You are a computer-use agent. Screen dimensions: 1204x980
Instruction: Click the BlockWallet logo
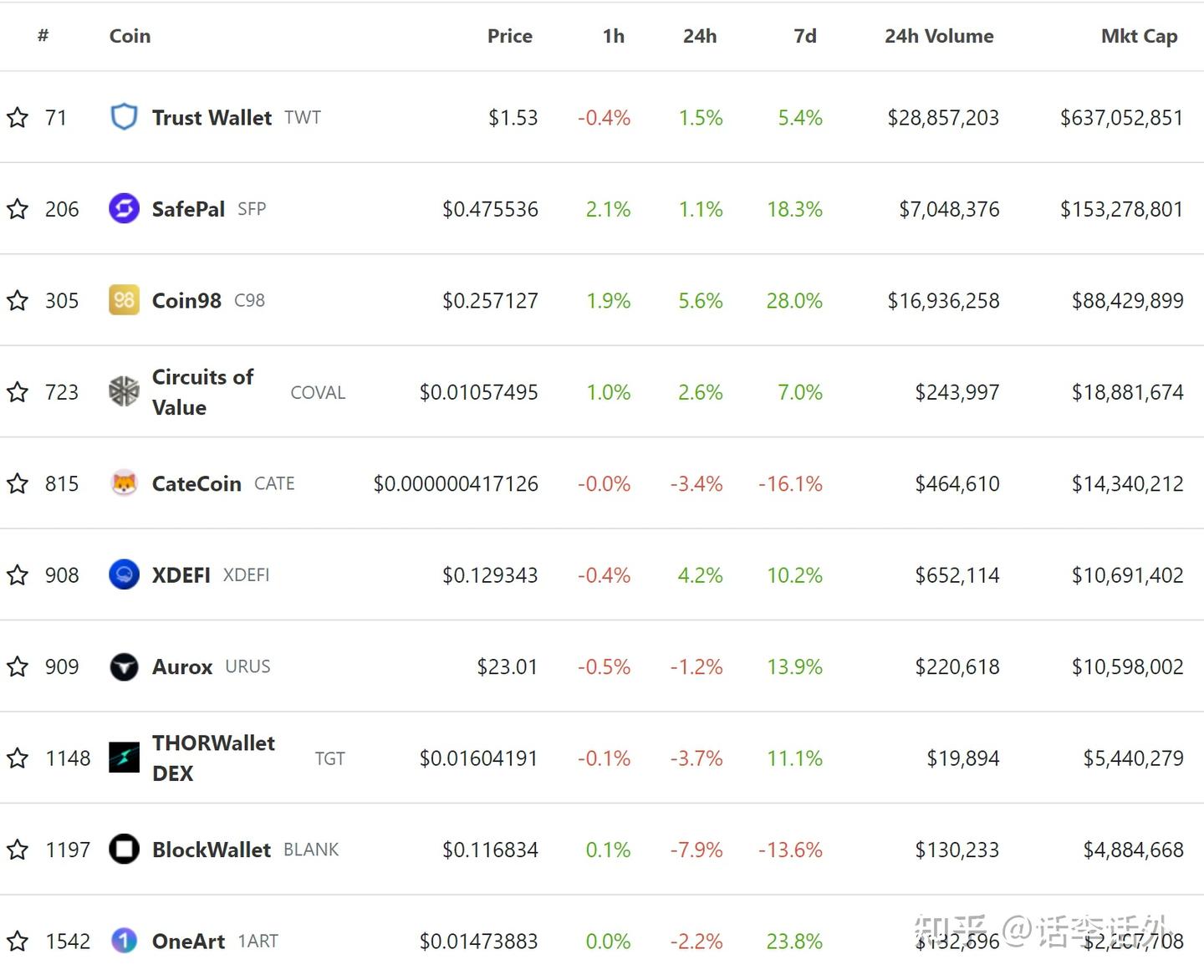click(x=123, y=850)
